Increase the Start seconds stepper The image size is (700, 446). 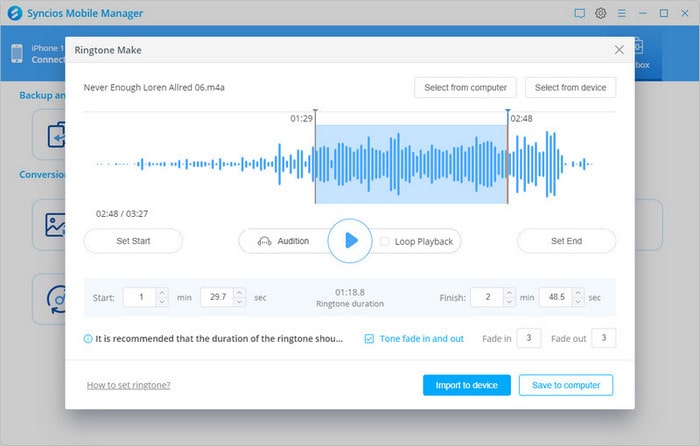239,293
